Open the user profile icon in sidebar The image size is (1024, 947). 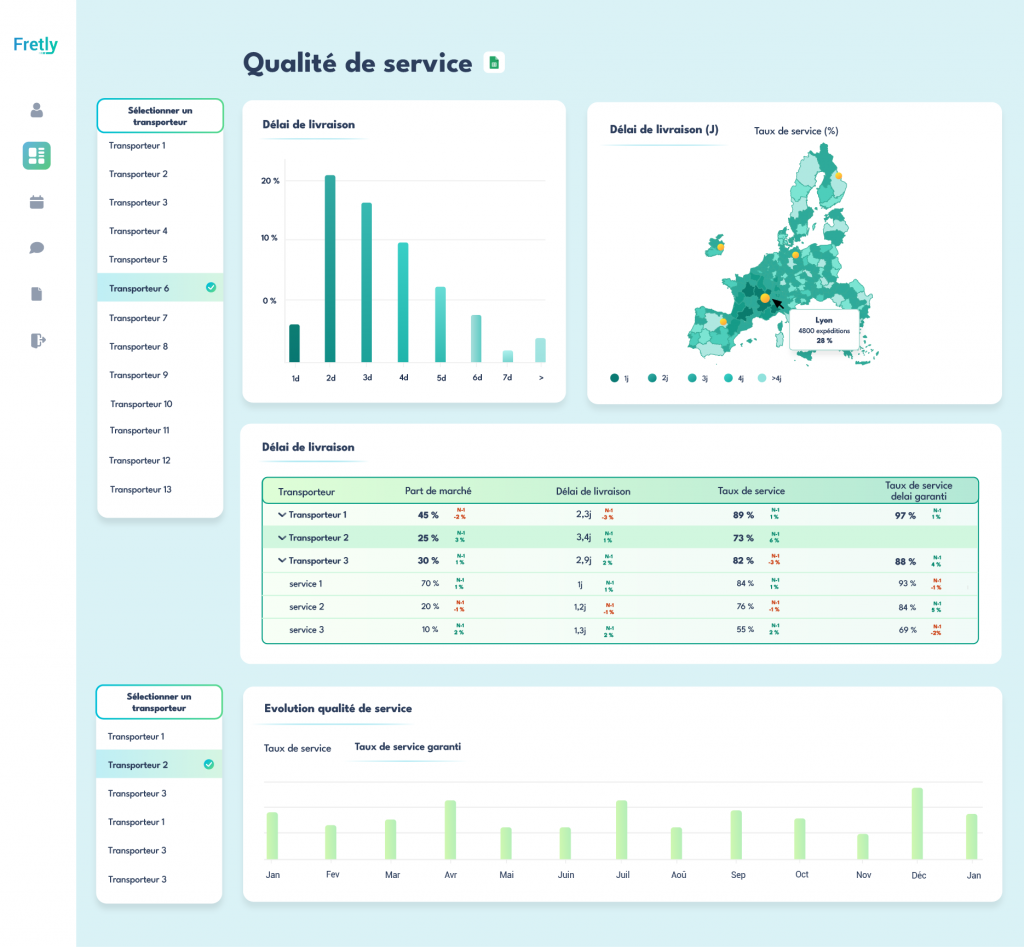pos(37,110)
